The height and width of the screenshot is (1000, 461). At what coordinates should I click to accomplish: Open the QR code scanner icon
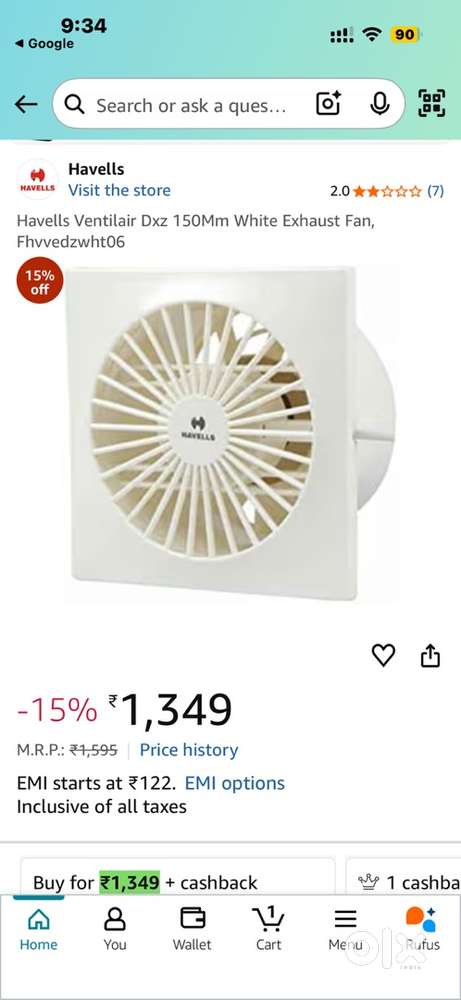click(x=432, y=103)
